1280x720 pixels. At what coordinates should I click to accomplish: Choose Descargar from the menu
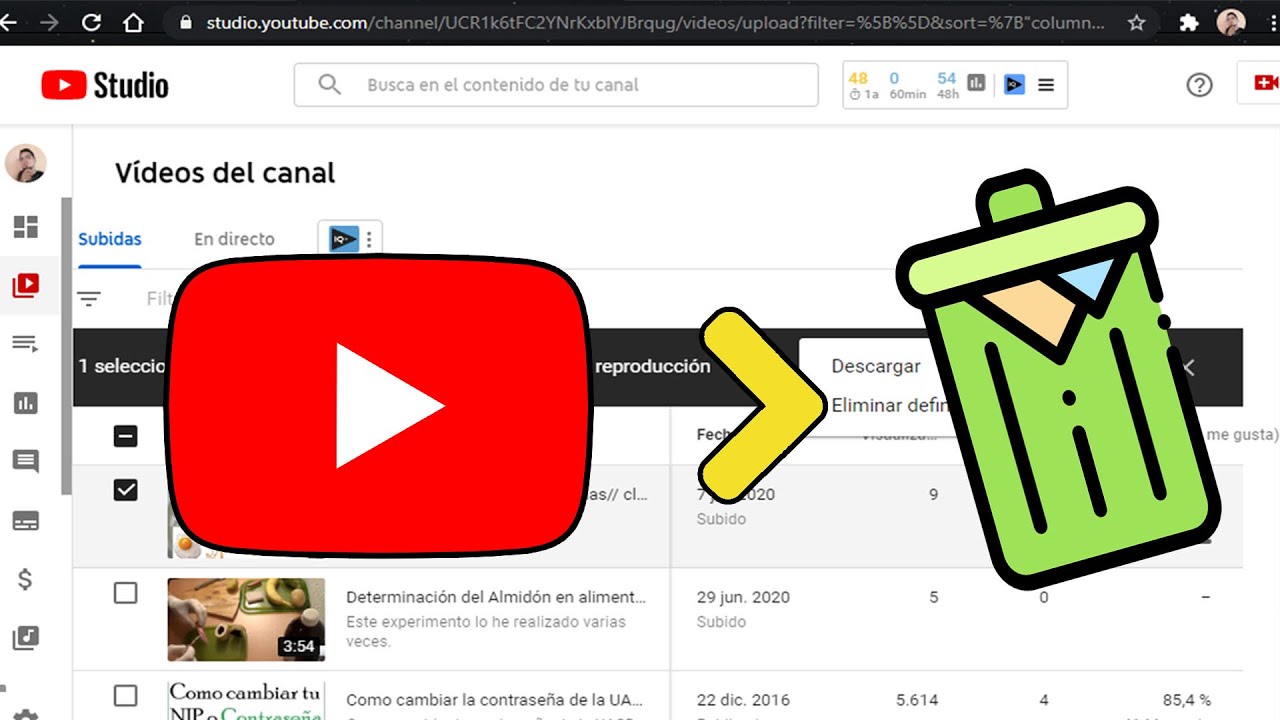pyautogui.click(x=875, y=366)
